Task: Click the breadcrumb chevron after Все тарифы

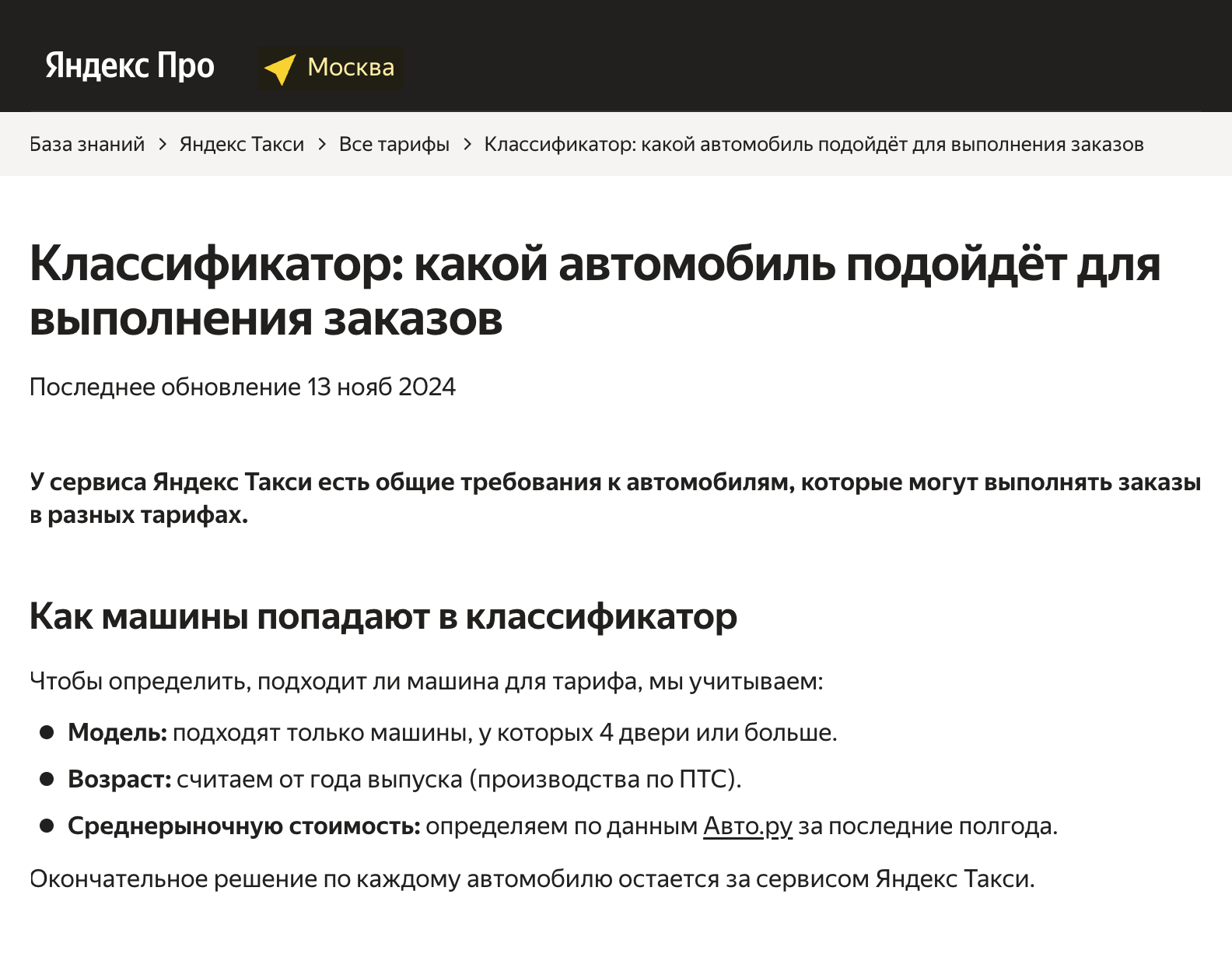Action: coord(467,144)
